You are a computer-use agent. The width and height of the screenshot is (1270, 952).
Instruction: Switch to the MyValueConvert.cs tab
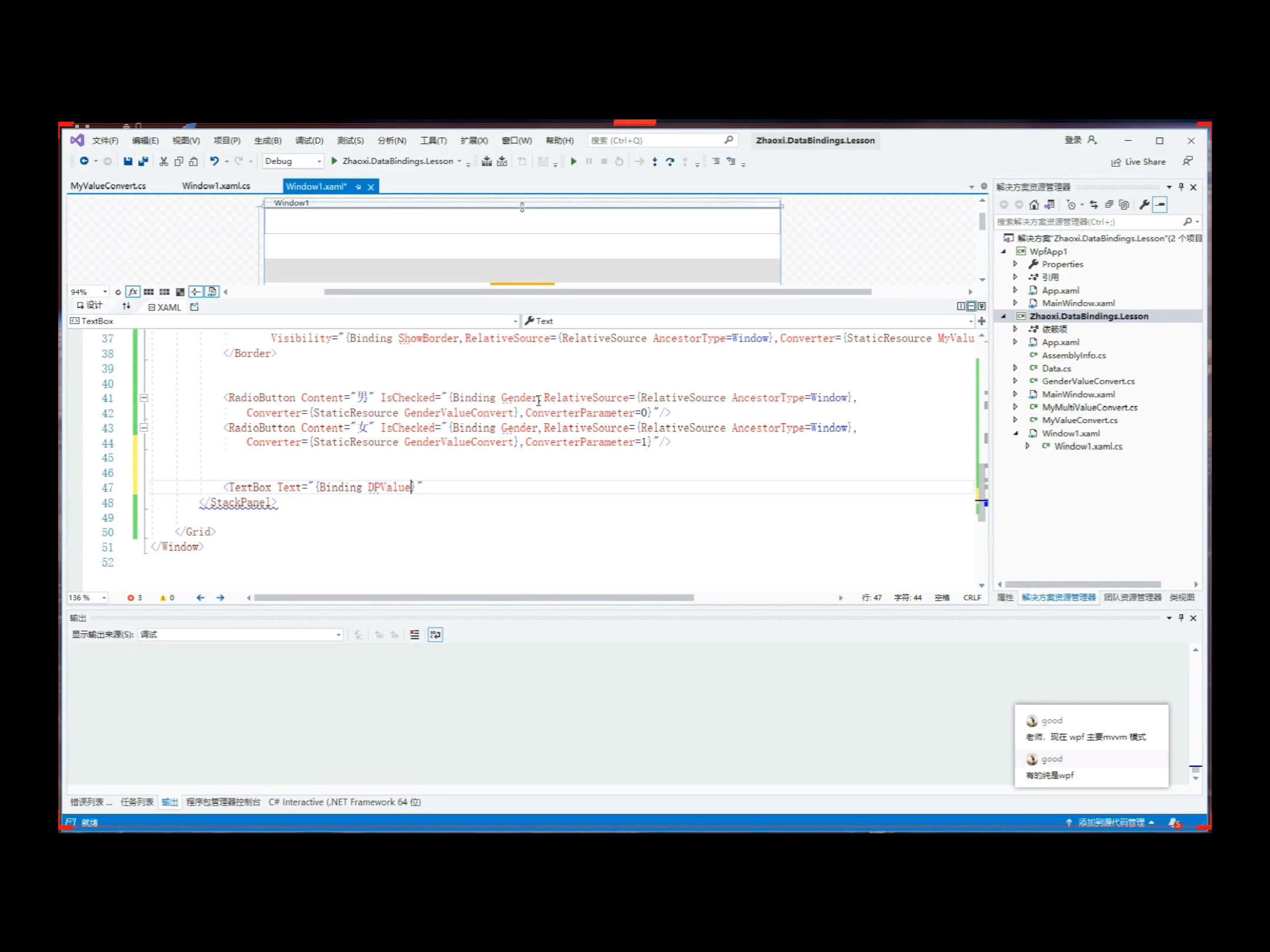pos(108,186)
